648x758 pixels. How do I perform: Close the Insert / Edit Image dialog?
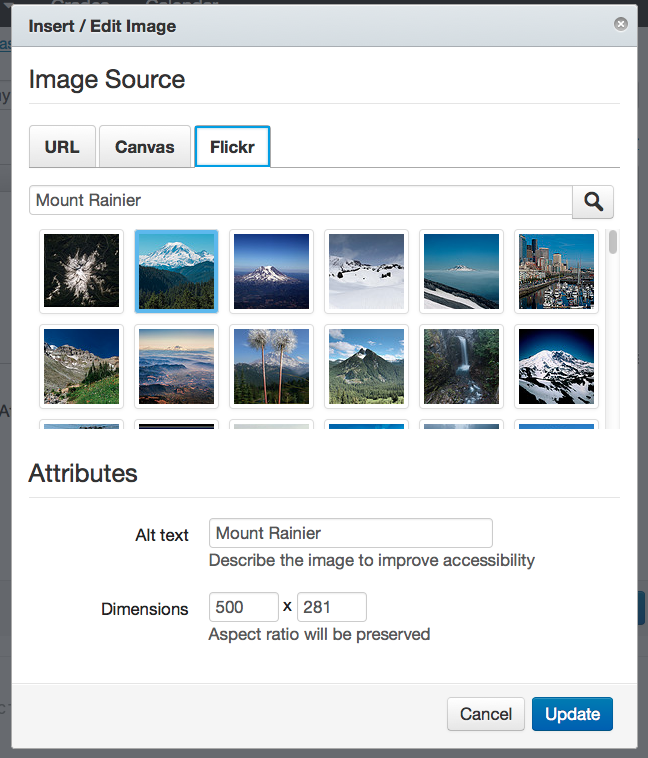click(x=621, y=24)
